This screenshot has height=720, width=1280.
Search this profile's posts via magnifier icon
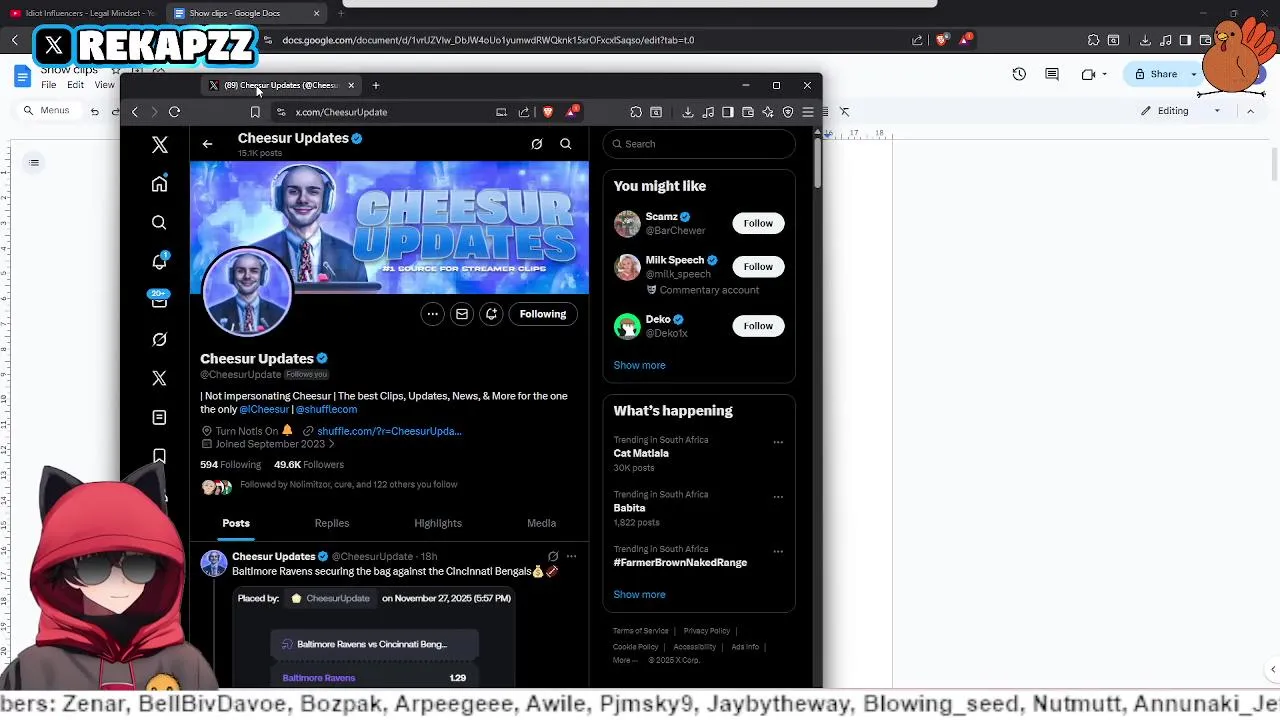(x=566, y=144)
